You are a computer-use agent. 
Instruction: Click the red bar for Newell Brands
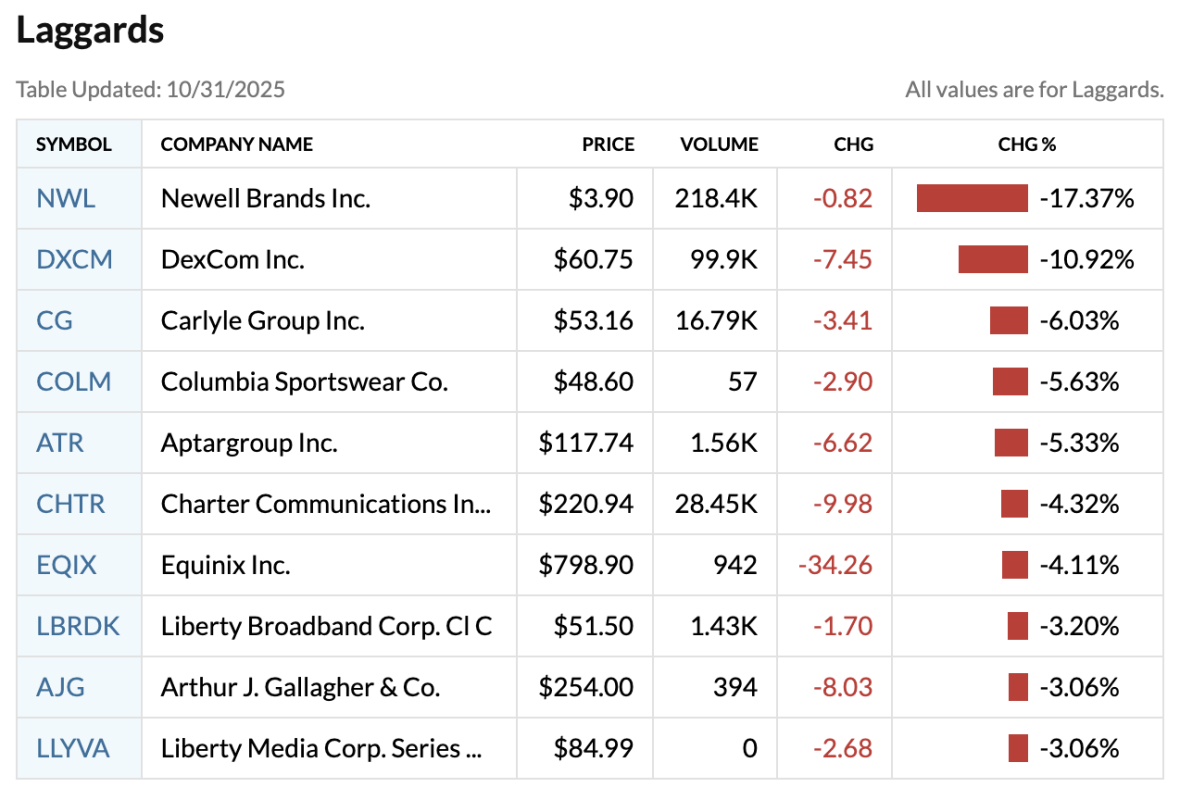point(972,198)
